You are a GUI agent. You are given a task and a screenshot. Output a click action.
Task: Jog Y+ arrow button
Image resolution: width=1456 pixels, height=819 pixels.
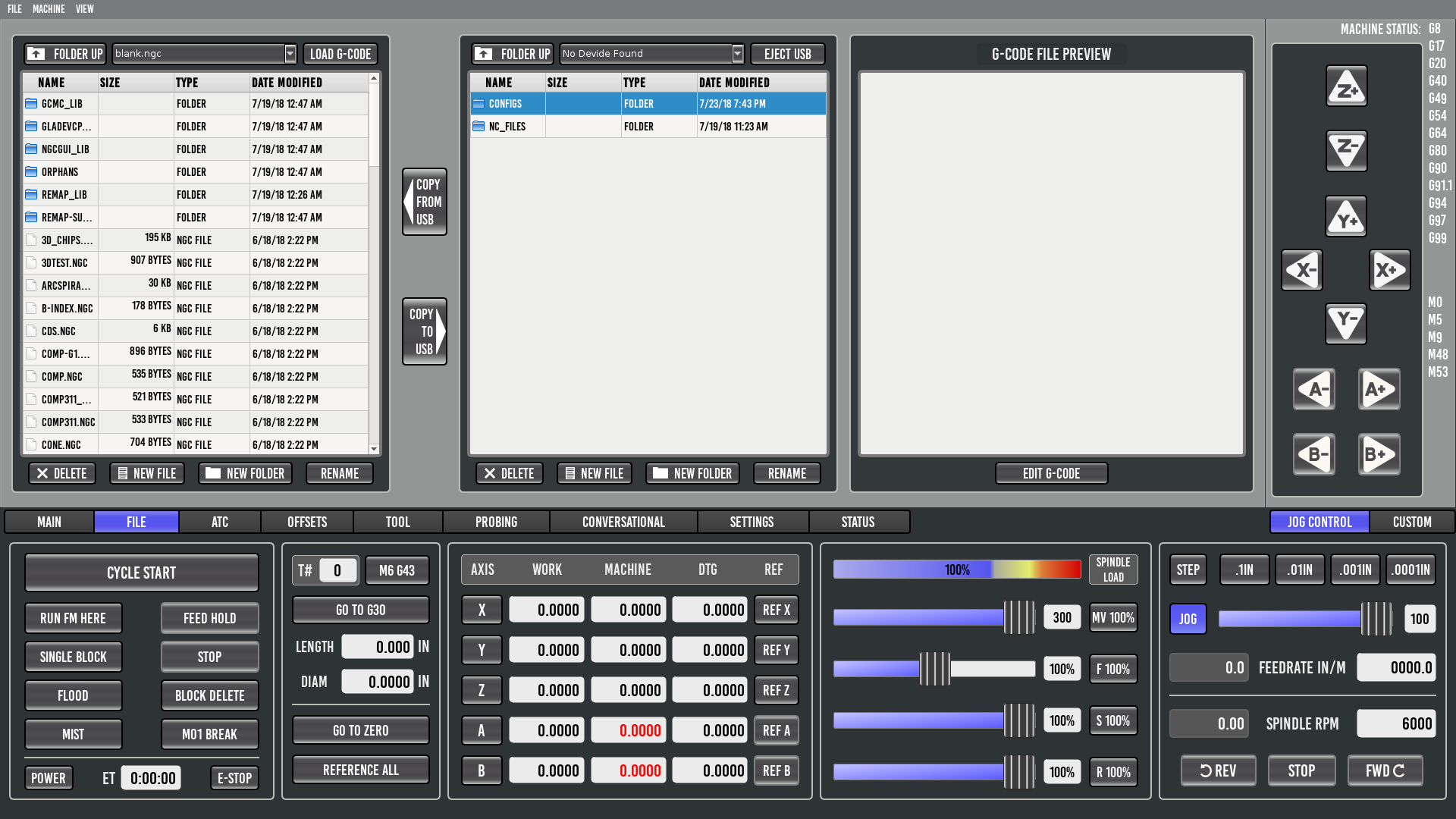pos(1346,217)
